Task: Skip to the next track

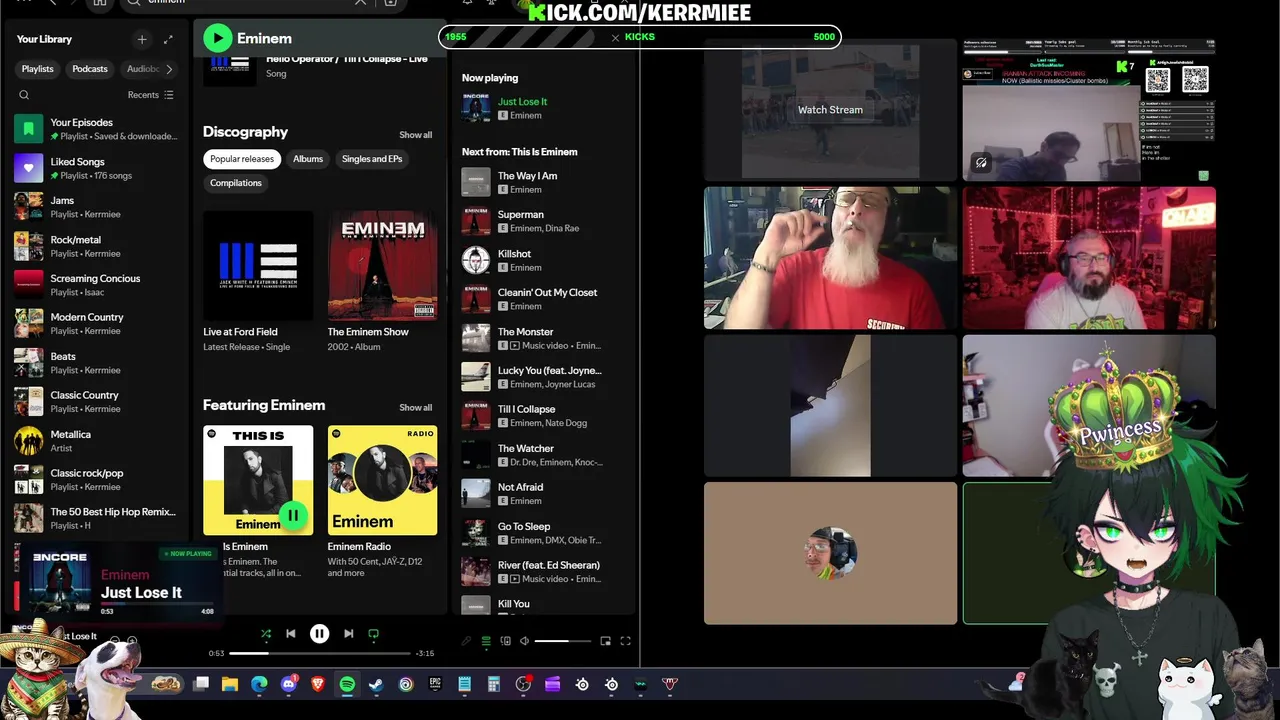Action: [348, 633]
